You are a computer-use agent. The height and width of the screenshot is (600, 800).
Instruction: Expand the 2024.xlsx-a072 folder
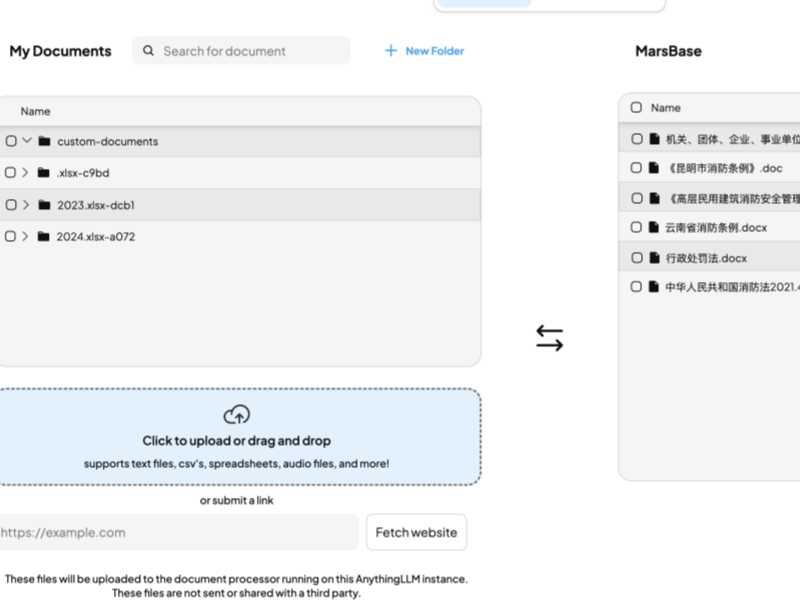tap(26, 237)
